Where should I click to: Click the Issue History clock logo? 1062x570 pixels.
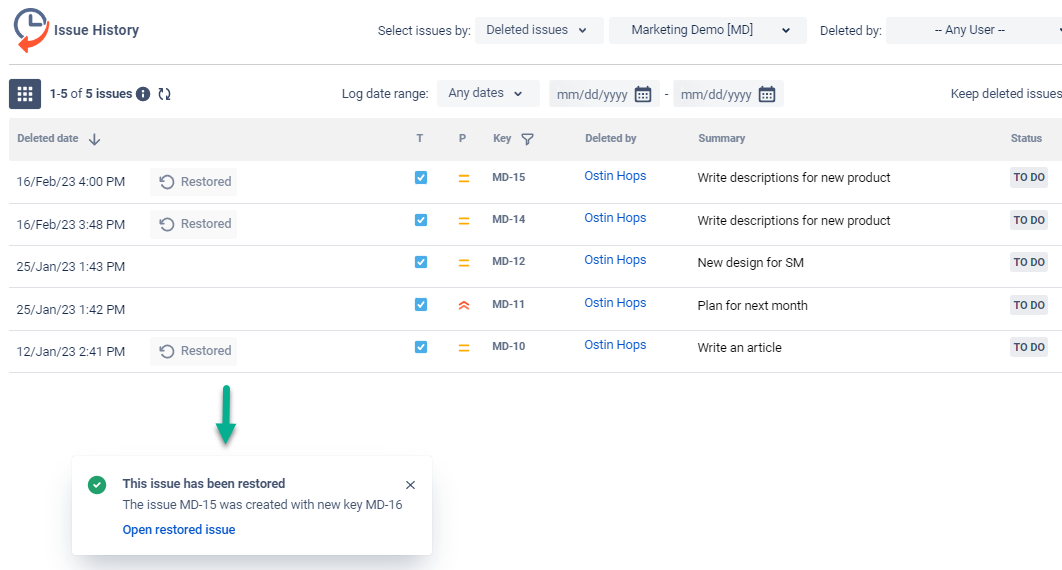31,30
